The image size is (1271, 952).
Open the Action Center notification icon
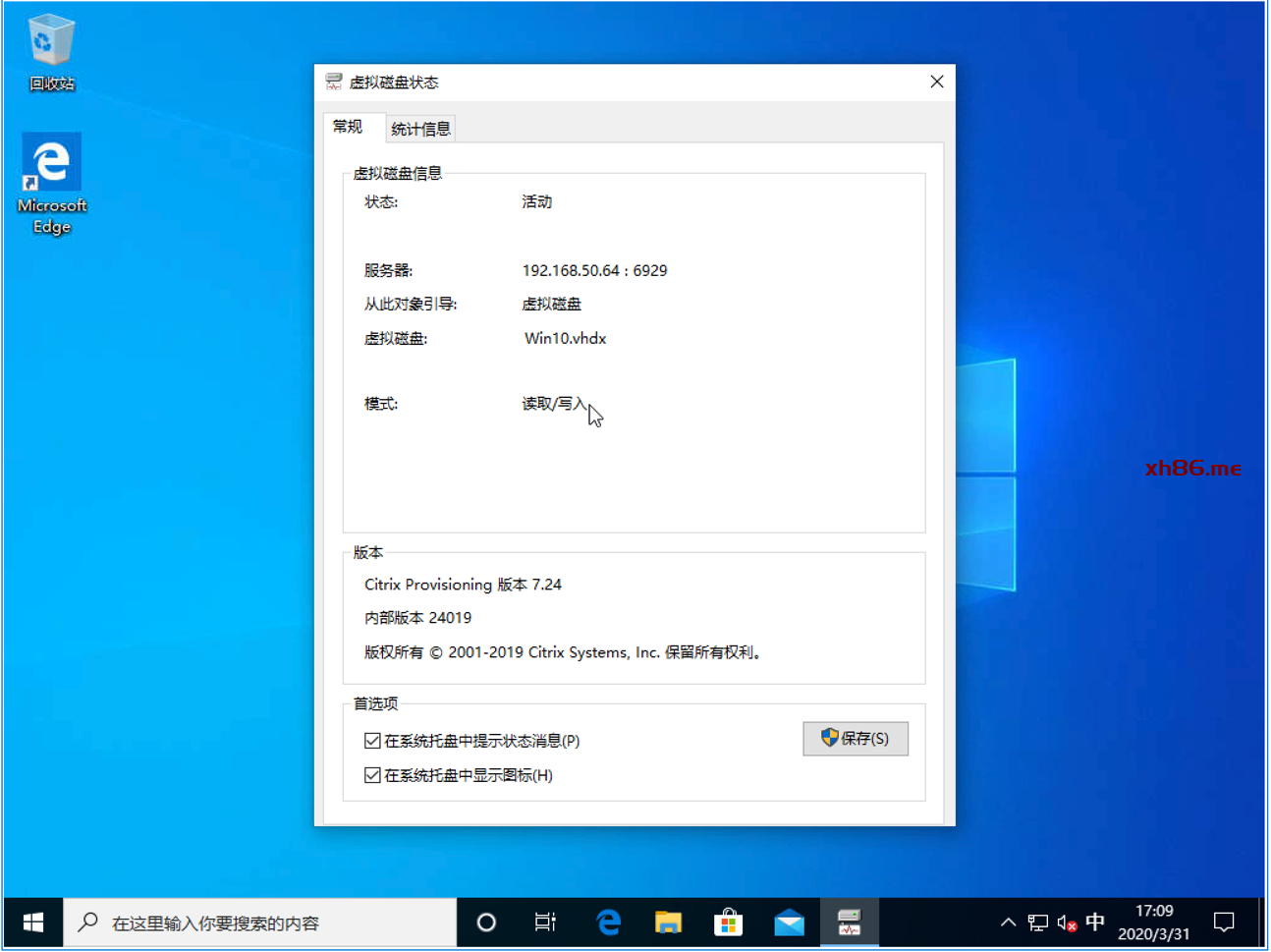(1224, 923)
